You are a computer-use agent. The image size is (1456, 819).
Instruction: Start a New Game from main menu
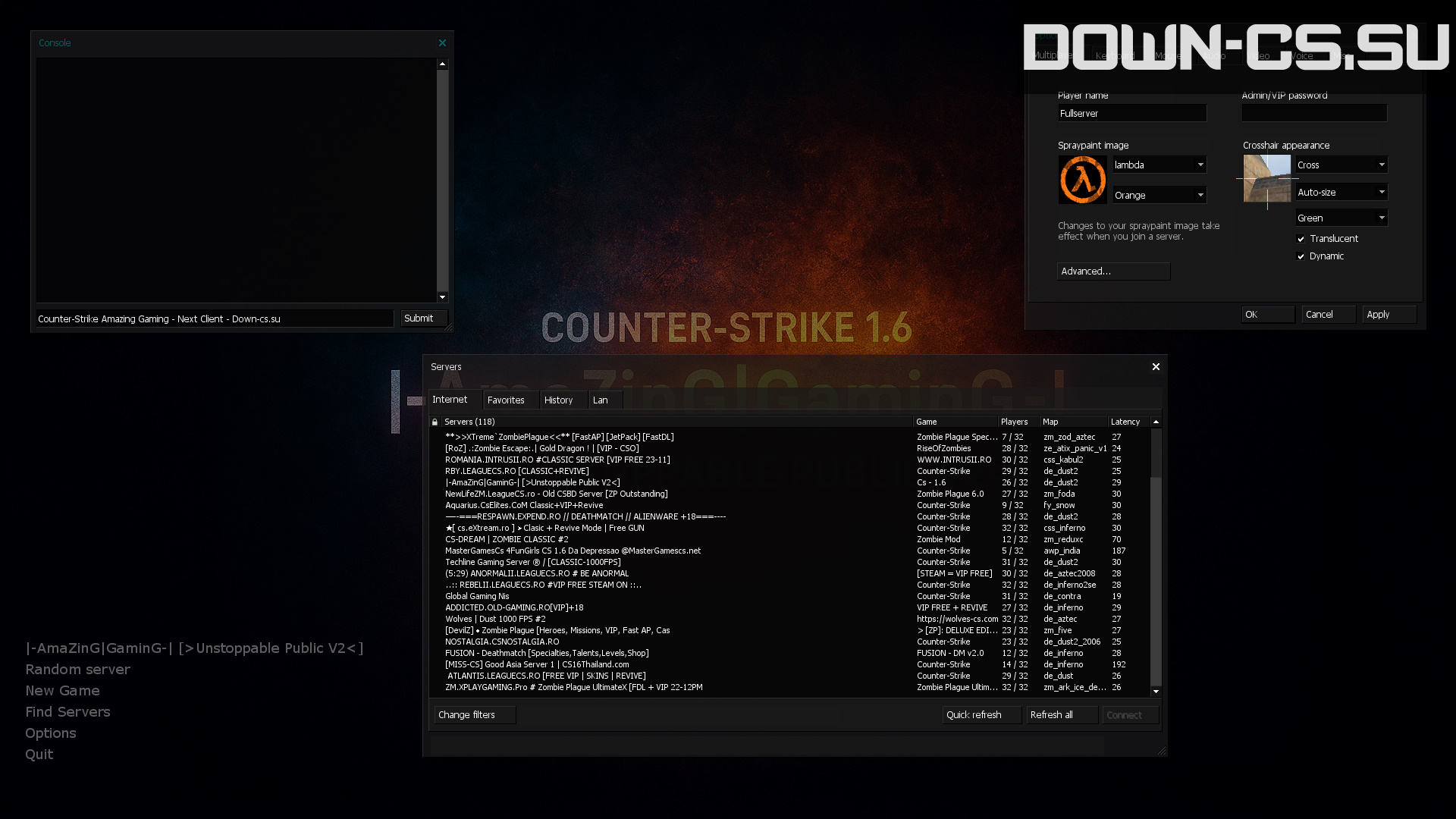62,691
